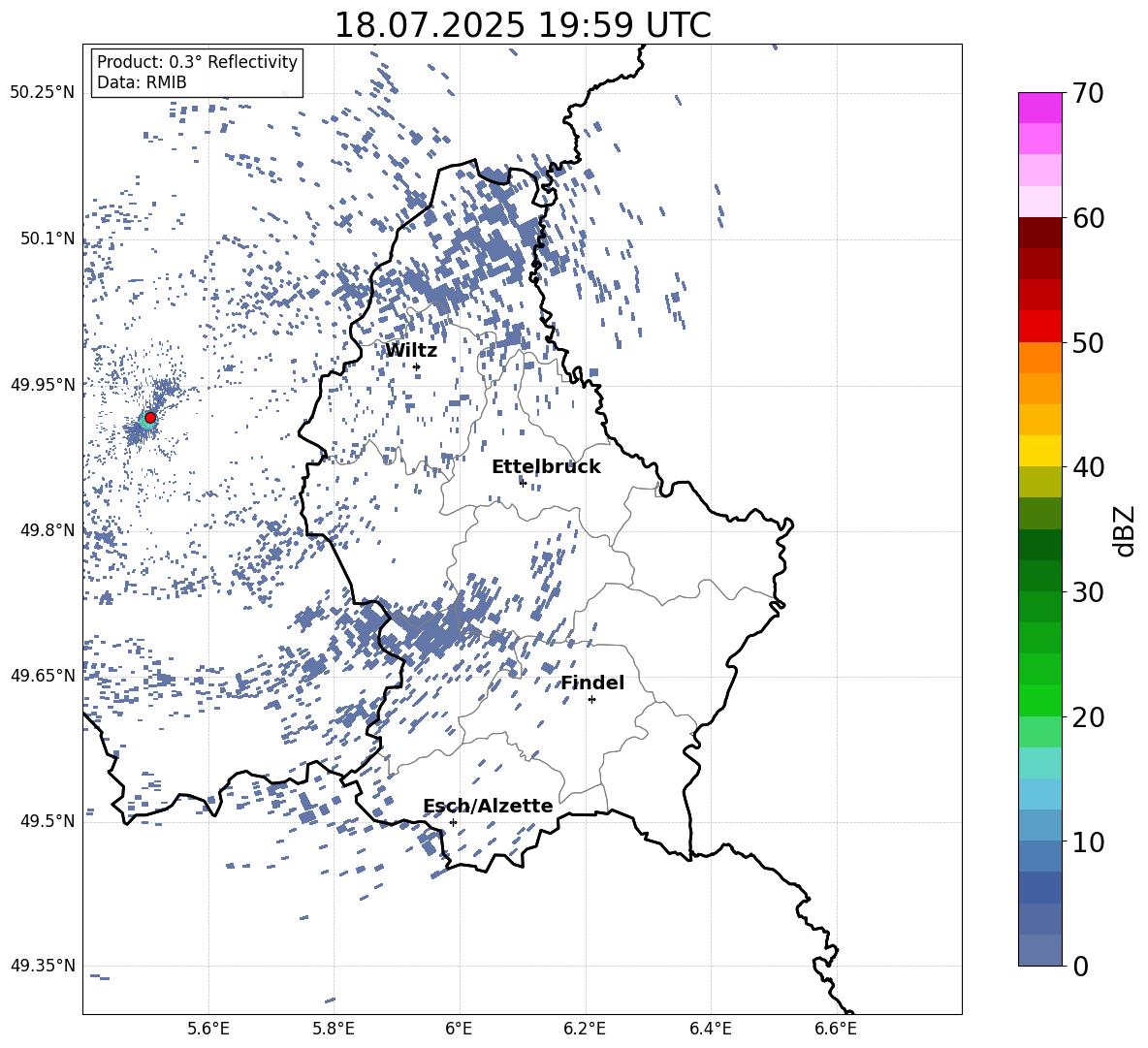Pick the yellow swatch just above 40
The width and height of the screenshot is (1148, 1048).
1039,451
